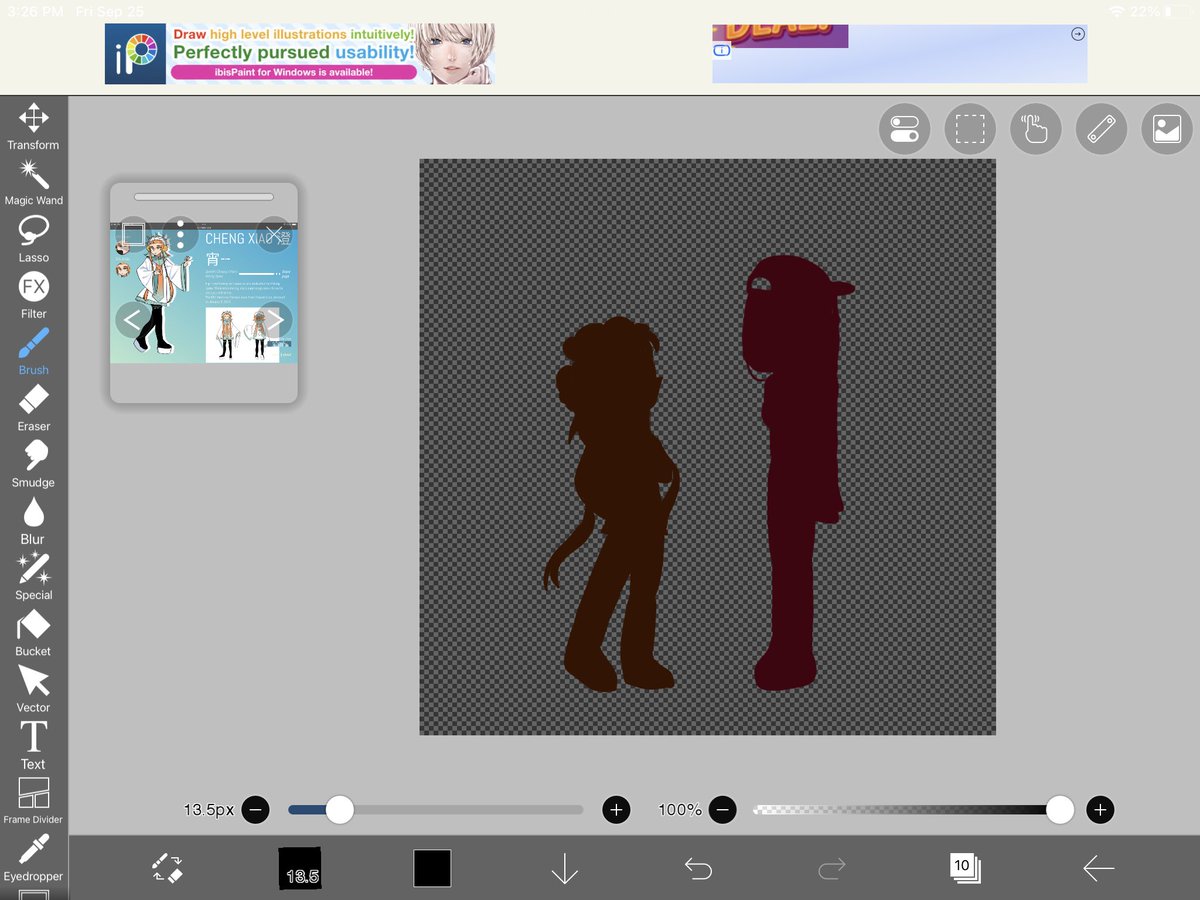The height and width of the screenshot is (900, 1200).
Task: Show next reference image
Action: click(x=275, y=320)
